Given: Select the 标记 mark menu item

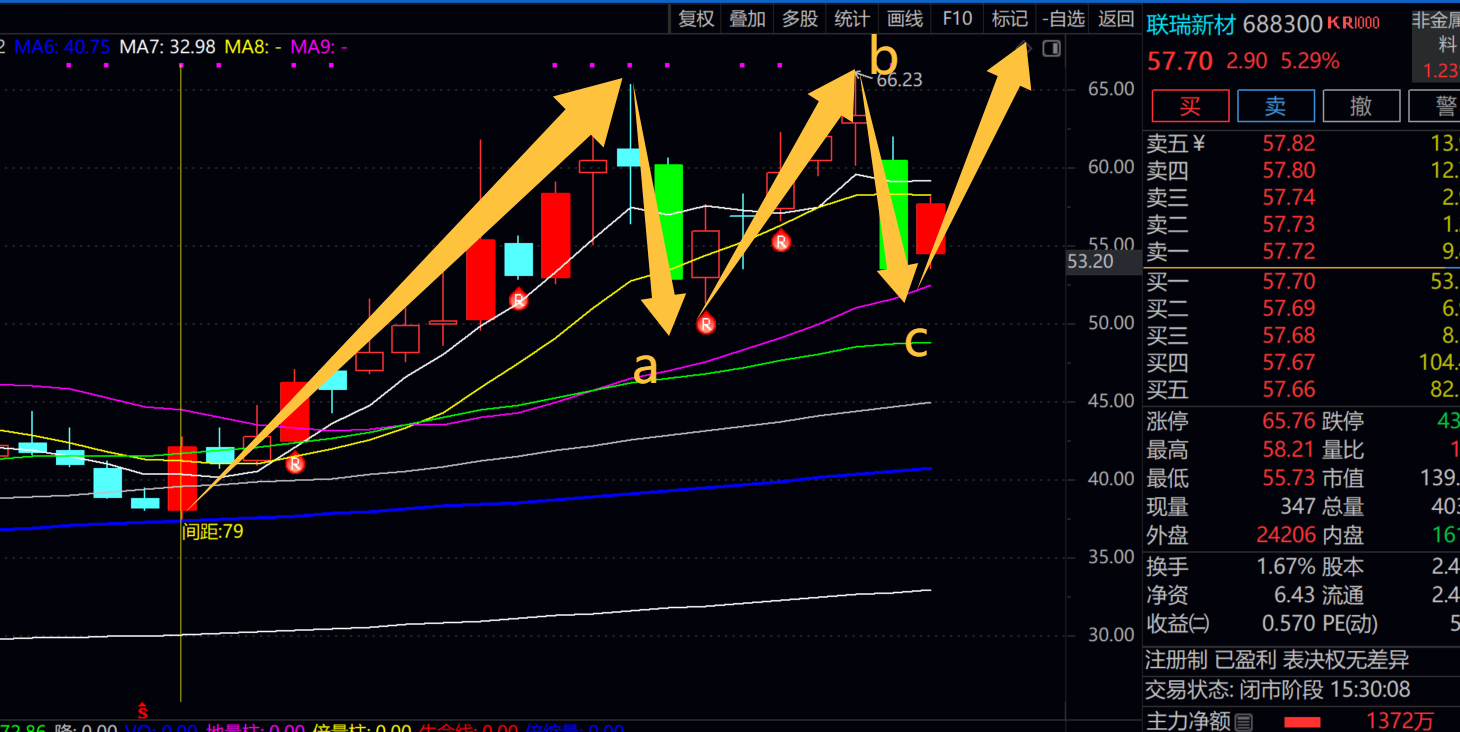Looking at the screenshot, I should coord(1009,18).
